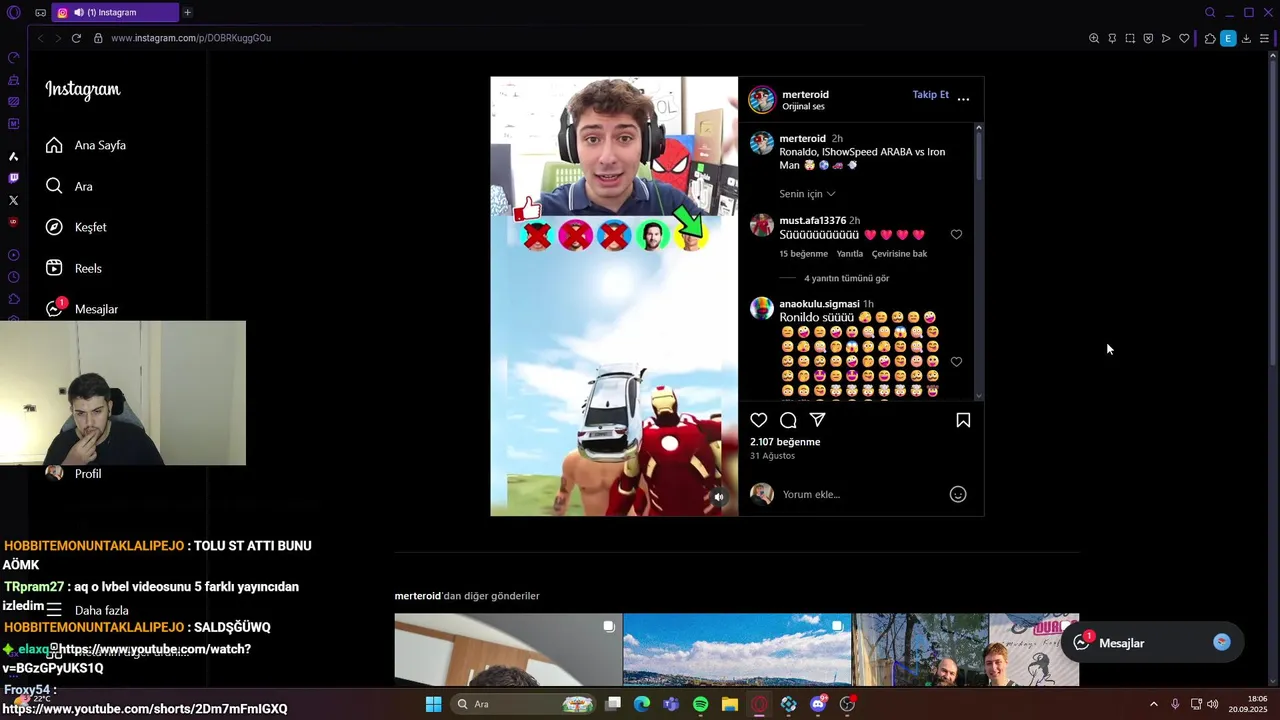Expand 4 yanıtın tümünü gör replies
The width and height of the screenshot is (1280, 720).
(x=846, y=278)
